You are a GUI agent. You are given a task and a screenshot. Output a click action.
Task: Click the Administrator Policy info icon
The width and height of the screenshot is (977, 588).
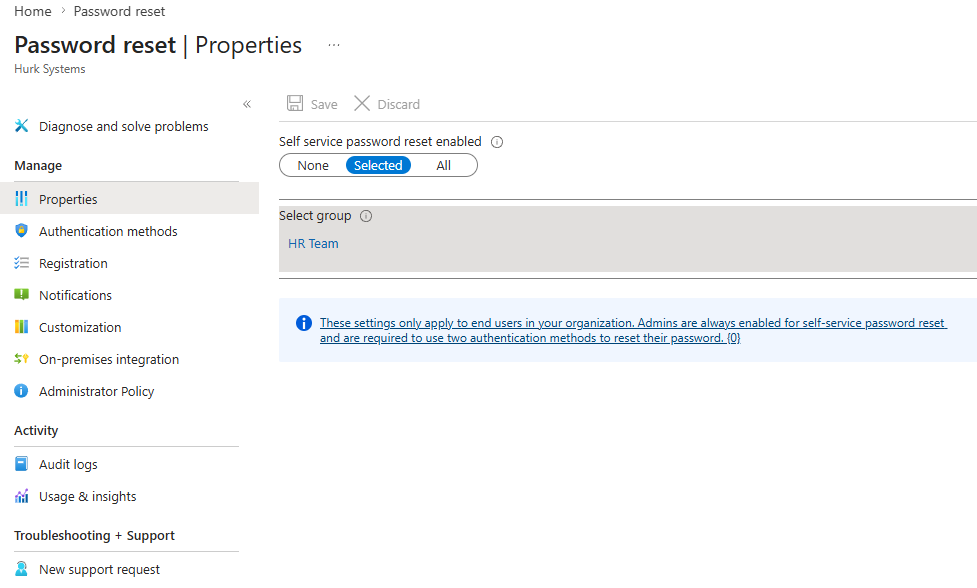pos(21,391)
